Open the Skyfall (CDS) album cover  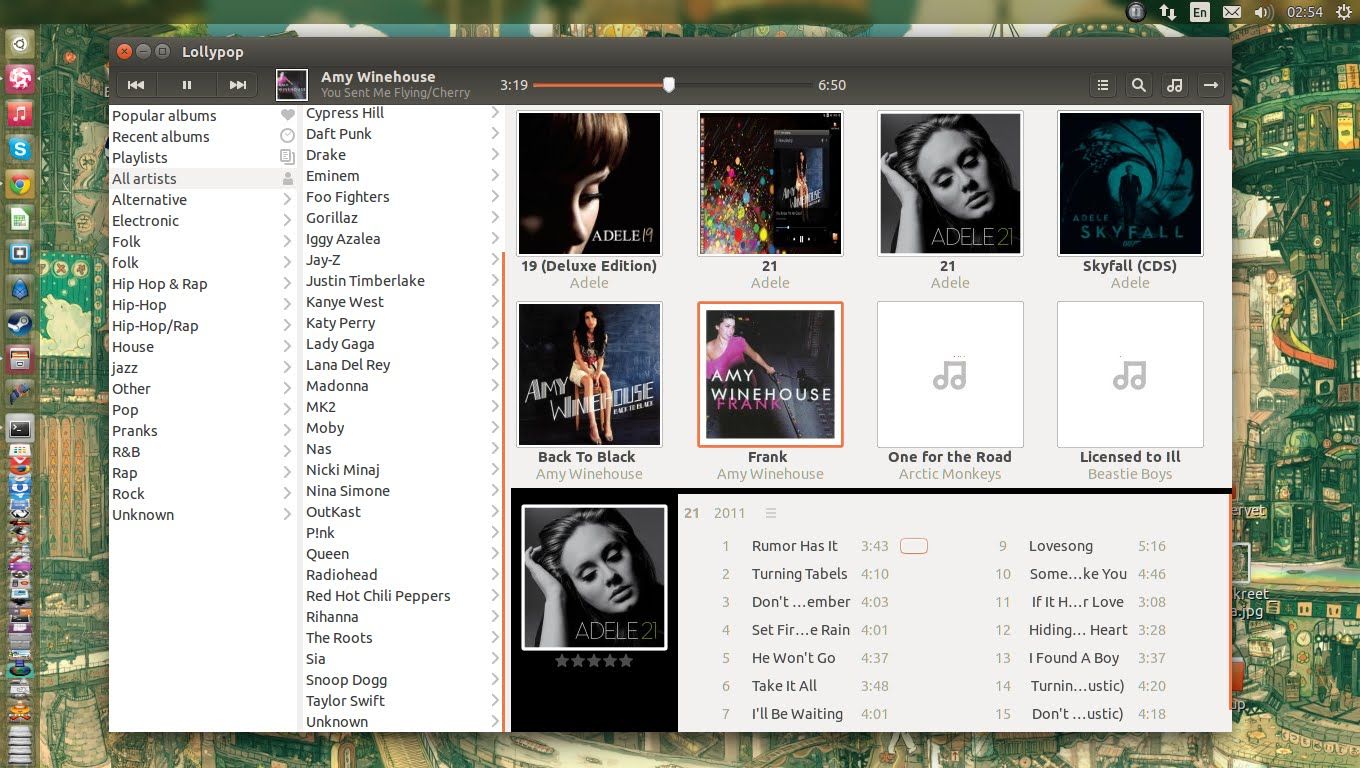tap(1130, 183)
